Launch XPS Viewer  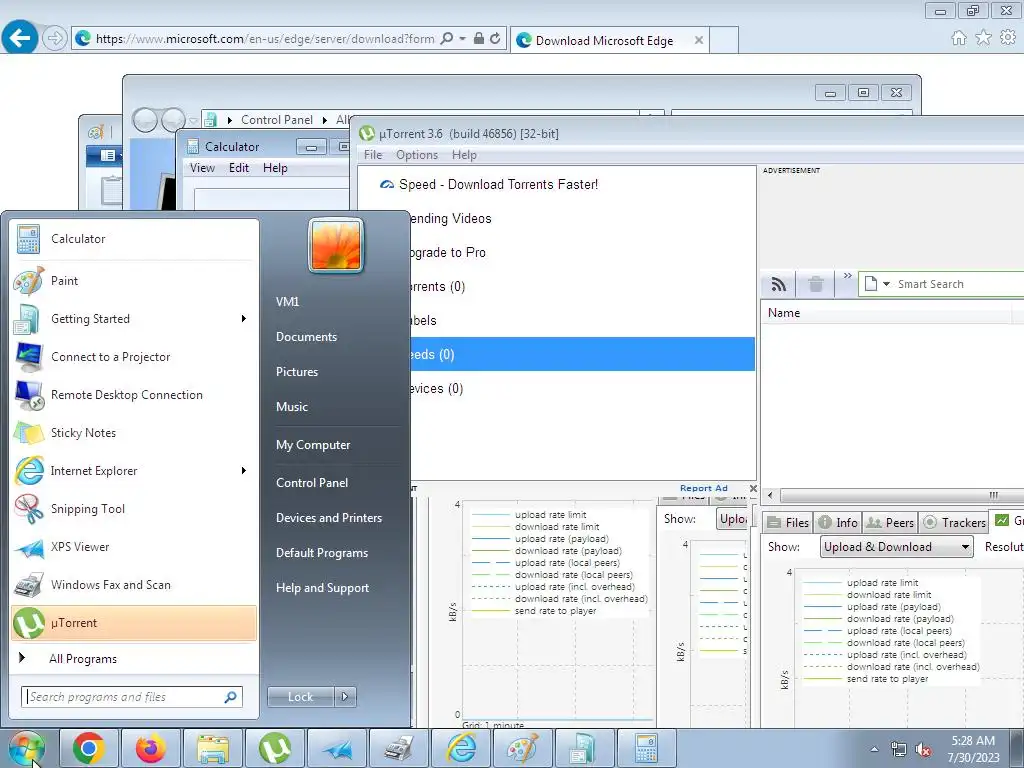tap(134, 547)
